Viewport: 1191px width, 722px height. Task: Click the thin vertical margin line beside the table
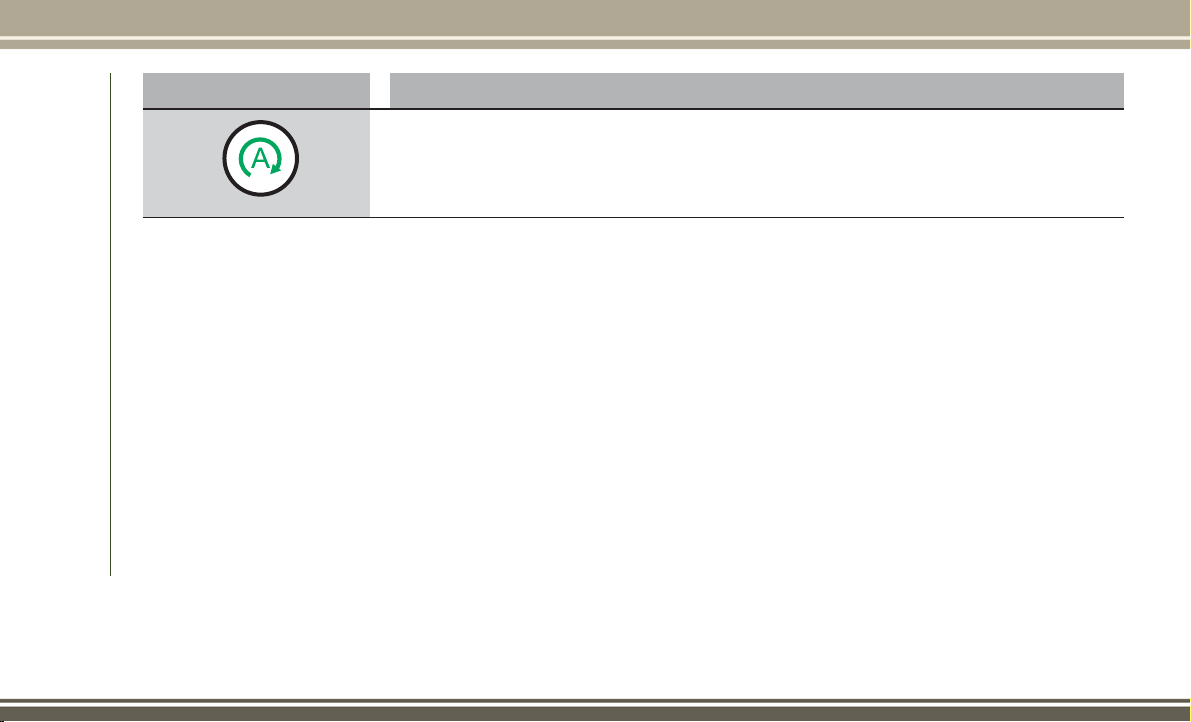coord(110,324)
